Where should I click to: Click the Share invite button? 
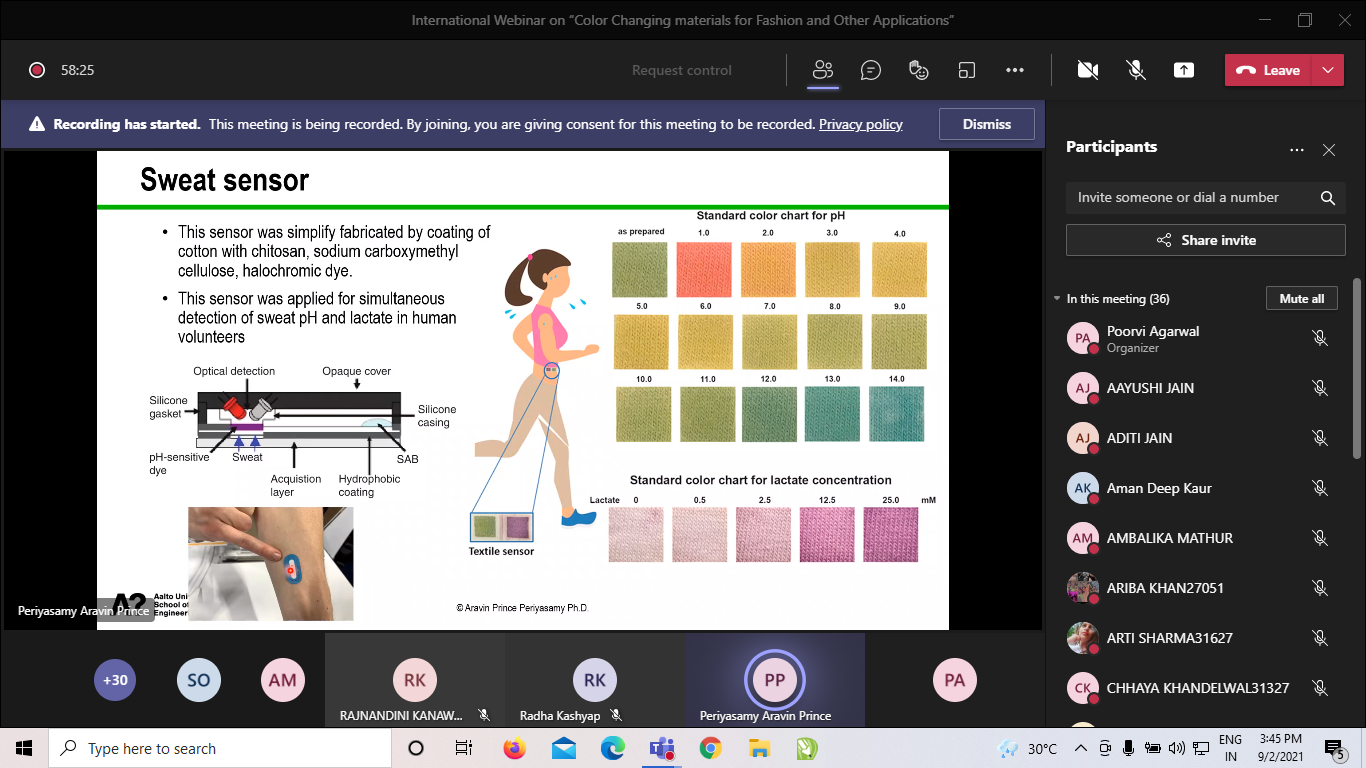[1205, 240]
